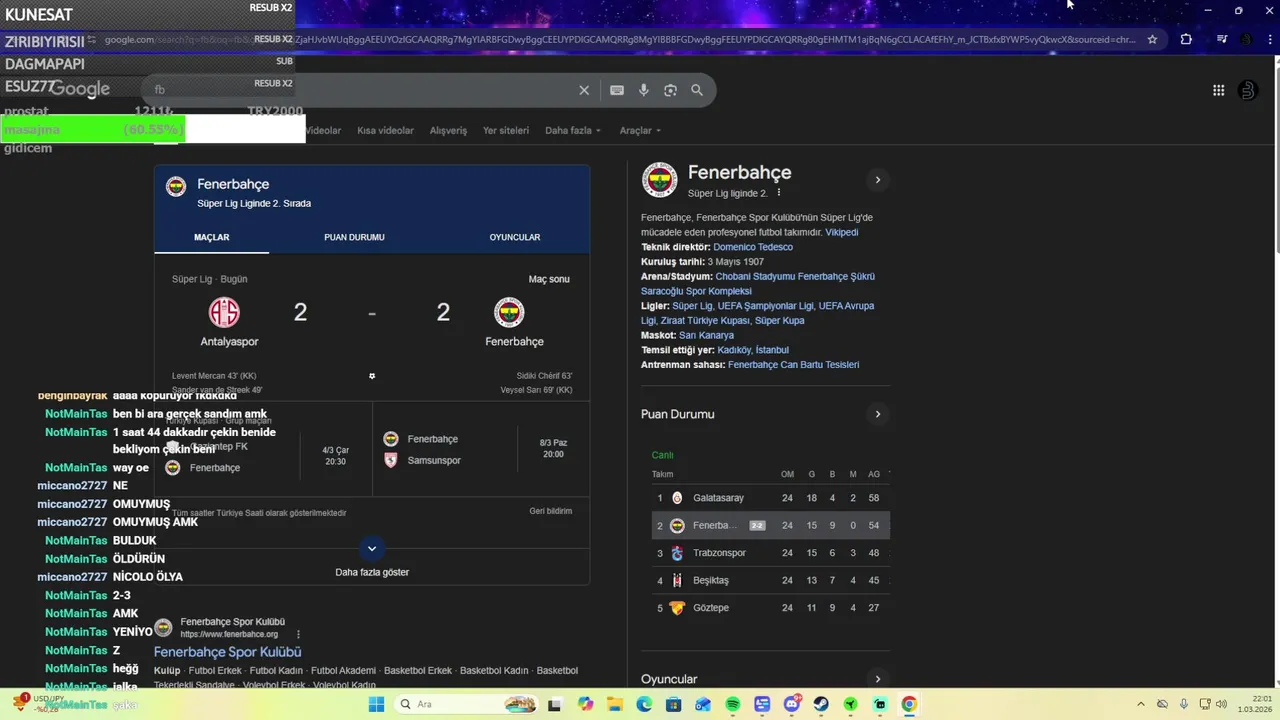Select the PUAN DURUMU tab
Image resolution: width=1280 pixels, height=720 pixels.
[x=354, y=237]
